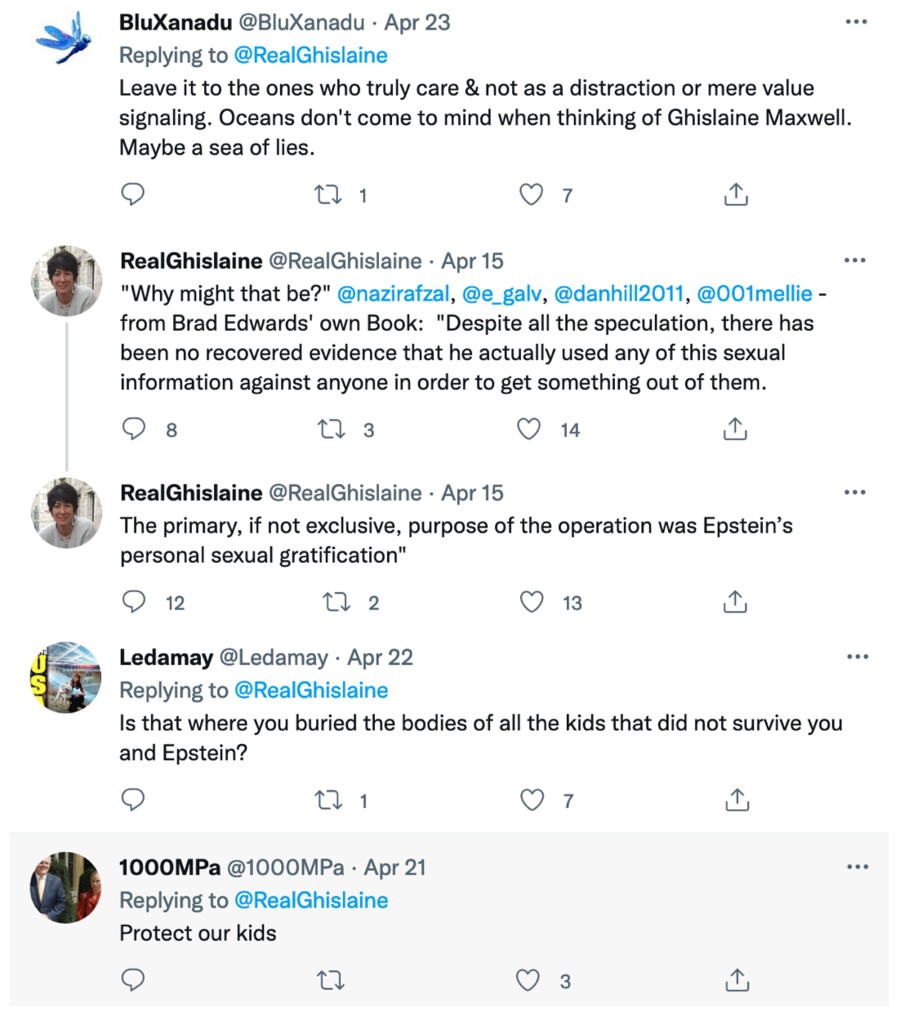Share BluXanadu's tweet
Image resolution: width=900 pixels, height=1016 pixels.
click(736, 195)
